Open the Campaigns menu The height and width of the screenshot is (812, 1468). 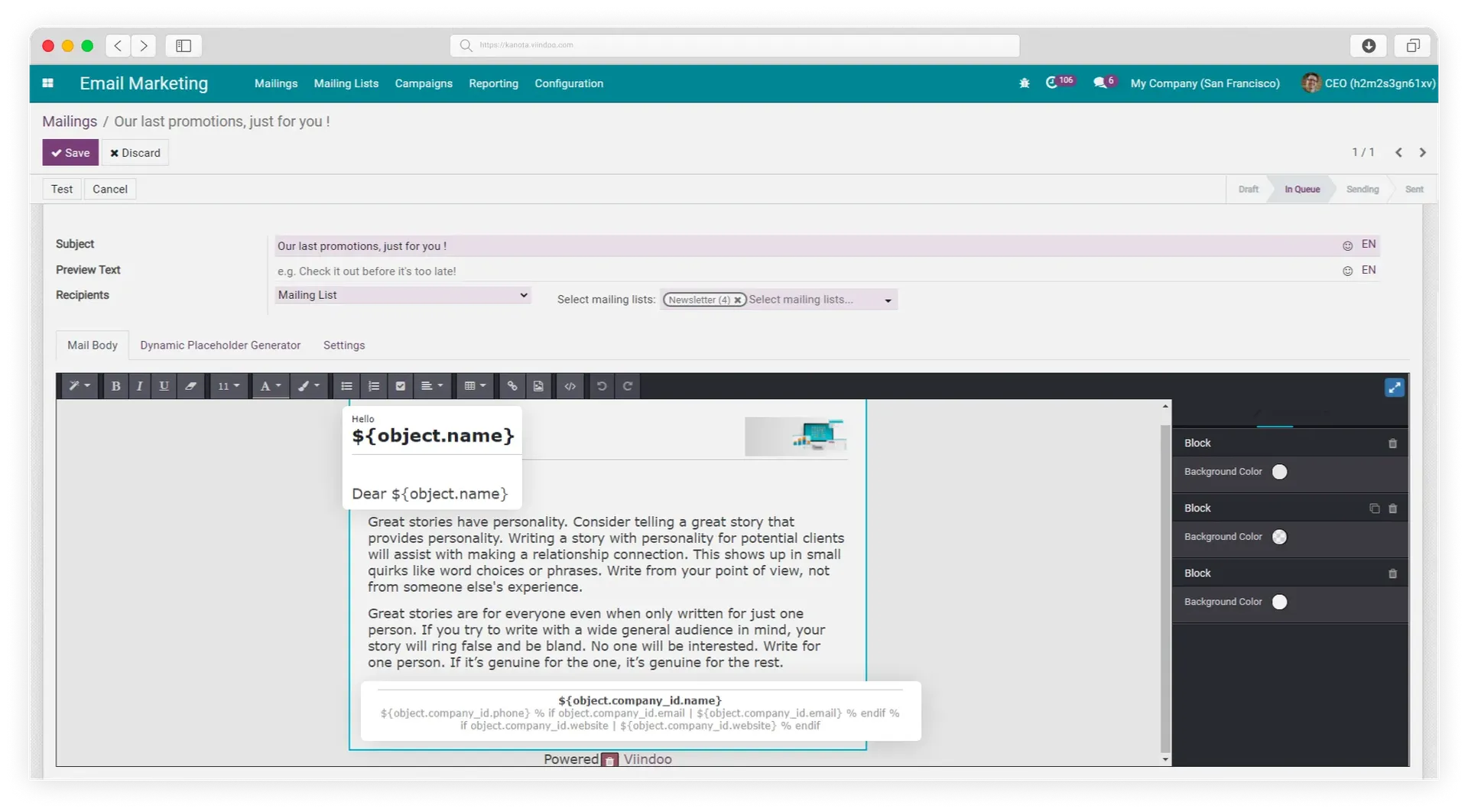click(424, 83)
